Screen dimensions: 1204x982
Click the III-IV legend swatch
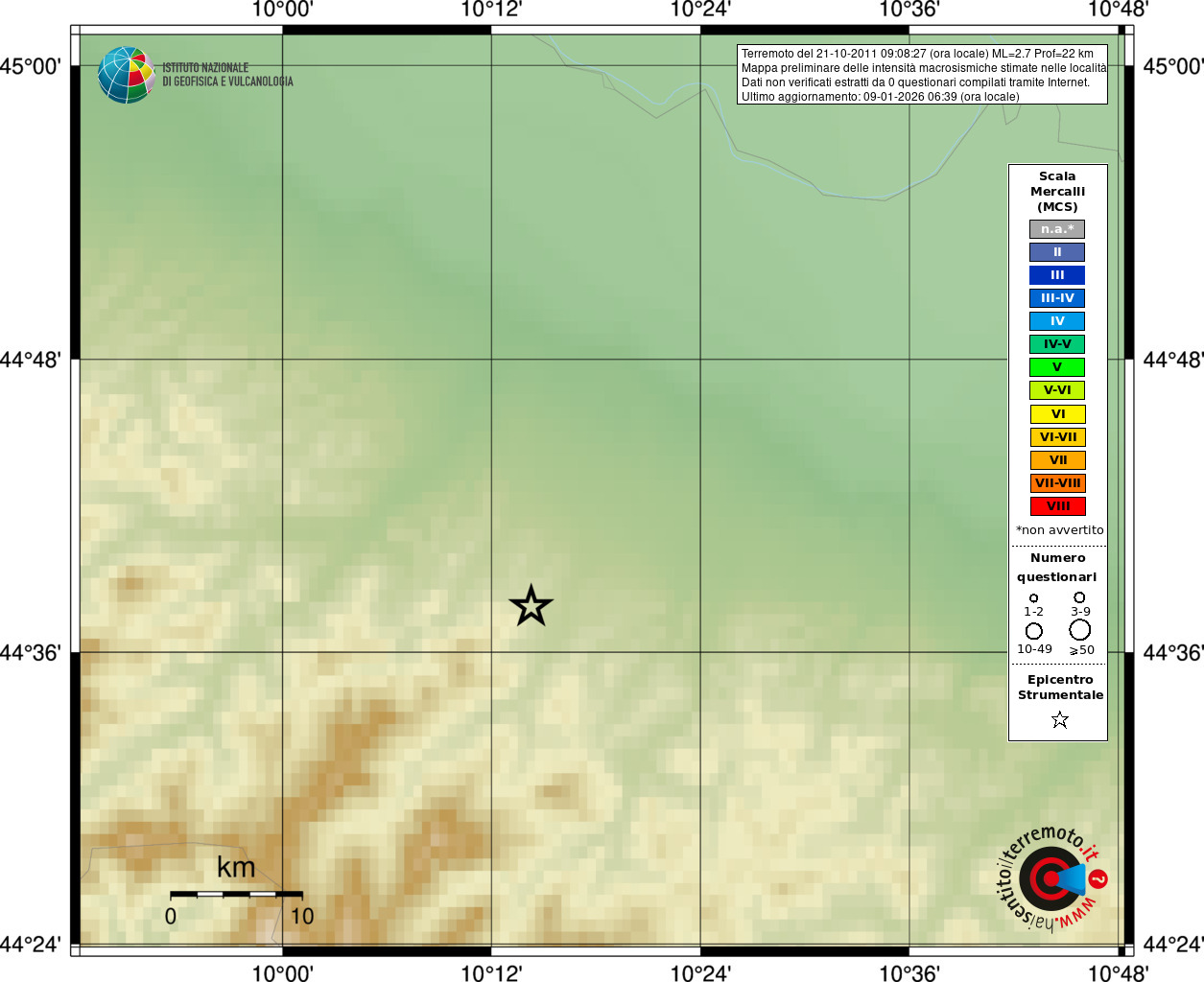1057,298
